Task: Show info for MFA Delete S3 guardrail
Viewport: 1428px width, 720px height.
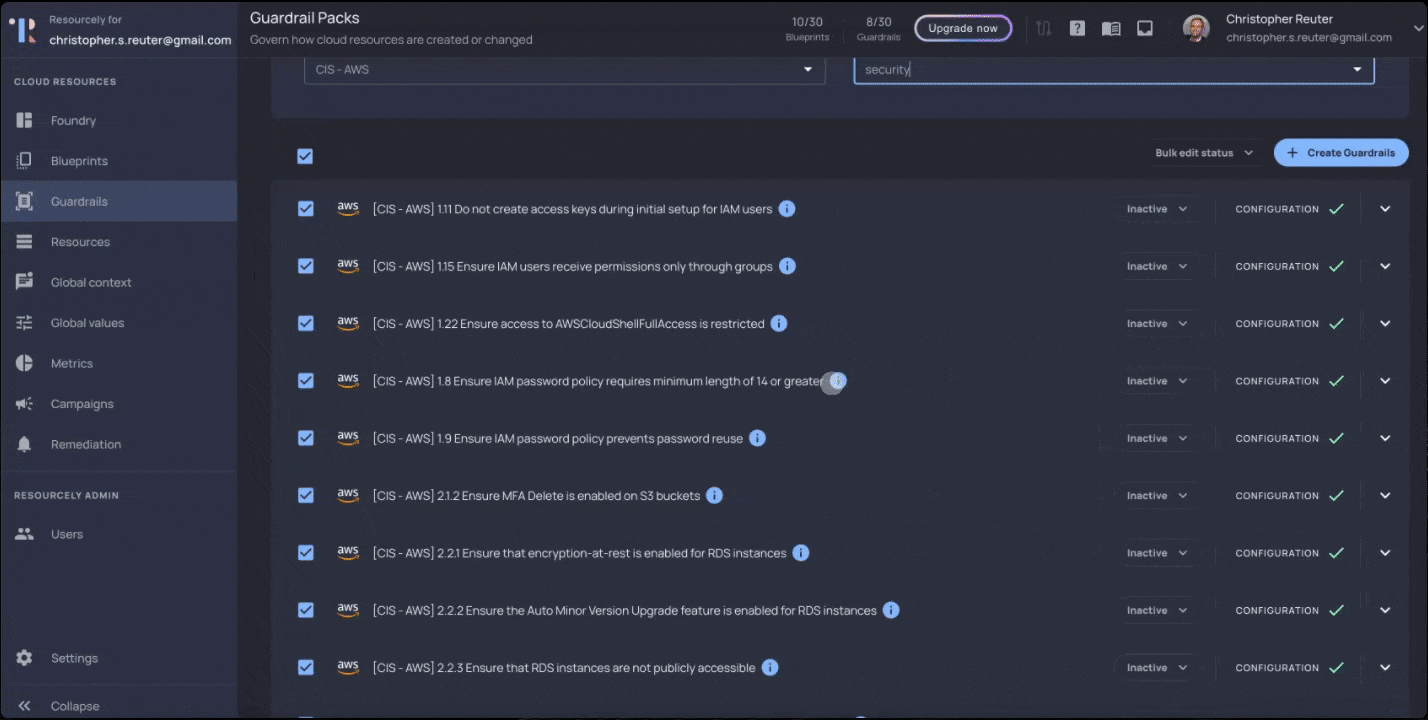Action: [714, 496]
